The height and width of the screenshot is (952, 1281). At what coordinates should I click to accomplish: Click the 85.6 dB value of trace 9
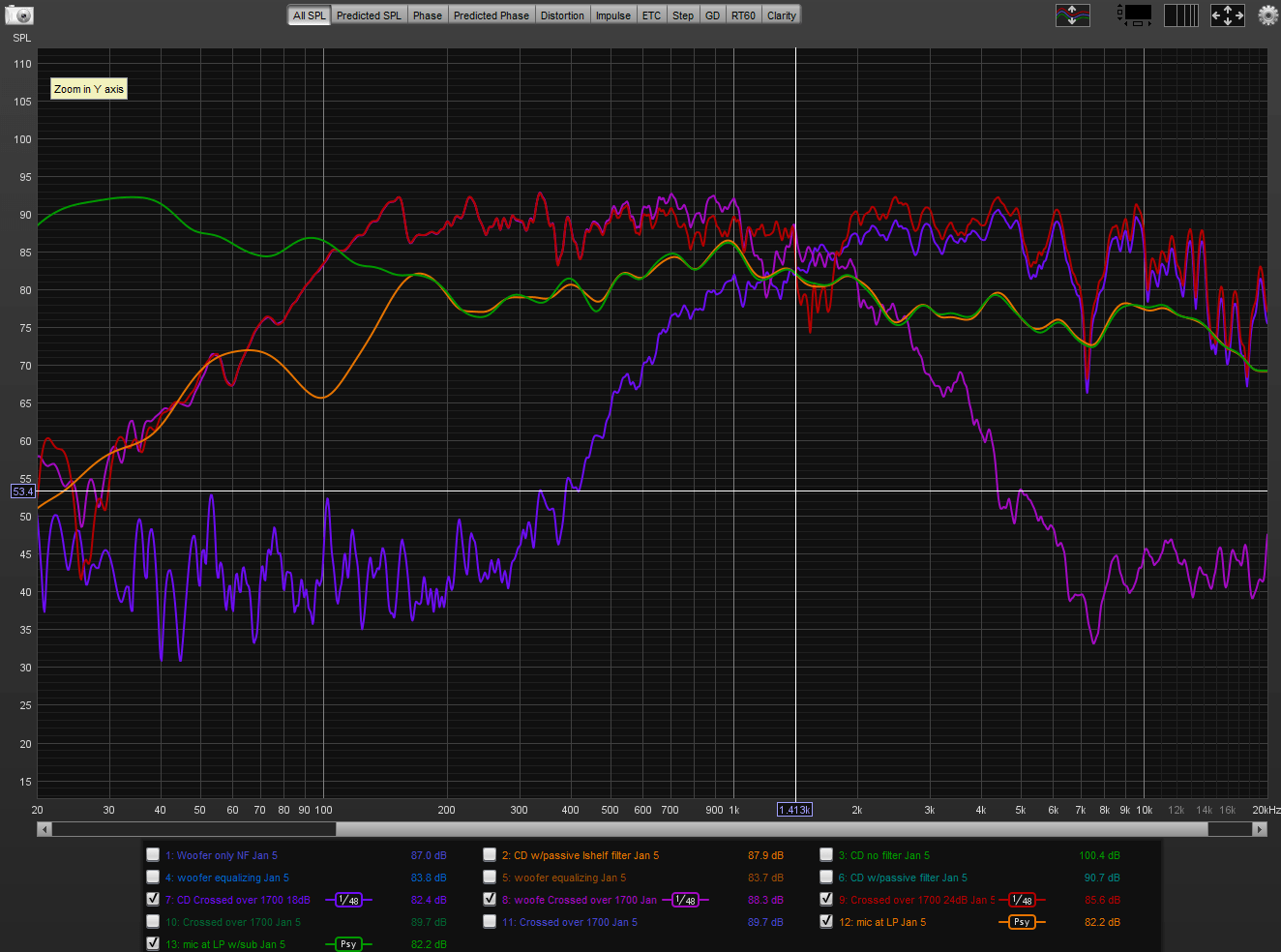[x=1102, y=900]
